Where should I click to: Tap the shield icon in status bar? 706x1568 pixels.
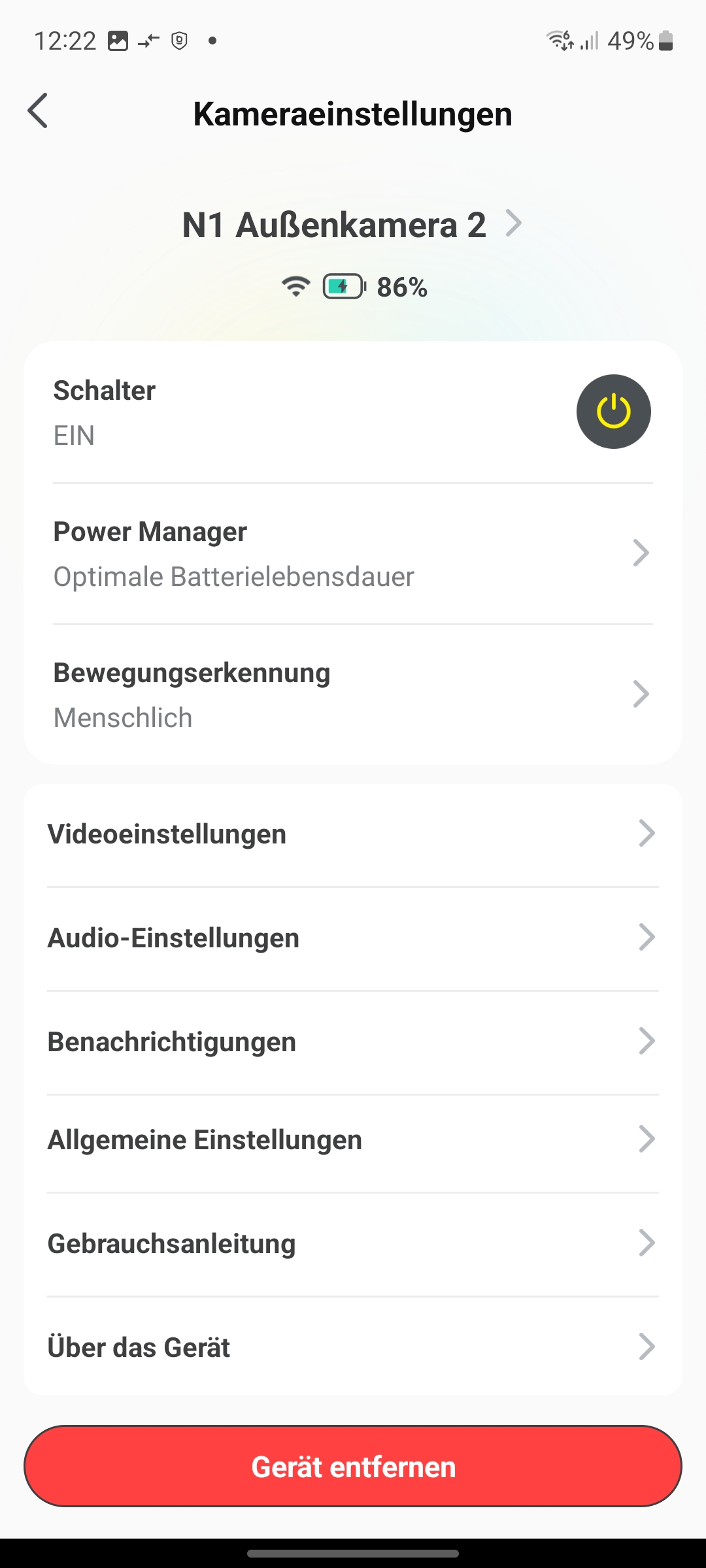point(179,41)
